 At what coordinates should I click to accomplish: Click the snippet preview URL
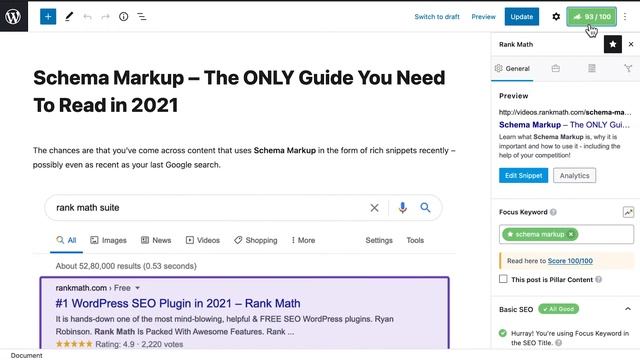[565, 112]
